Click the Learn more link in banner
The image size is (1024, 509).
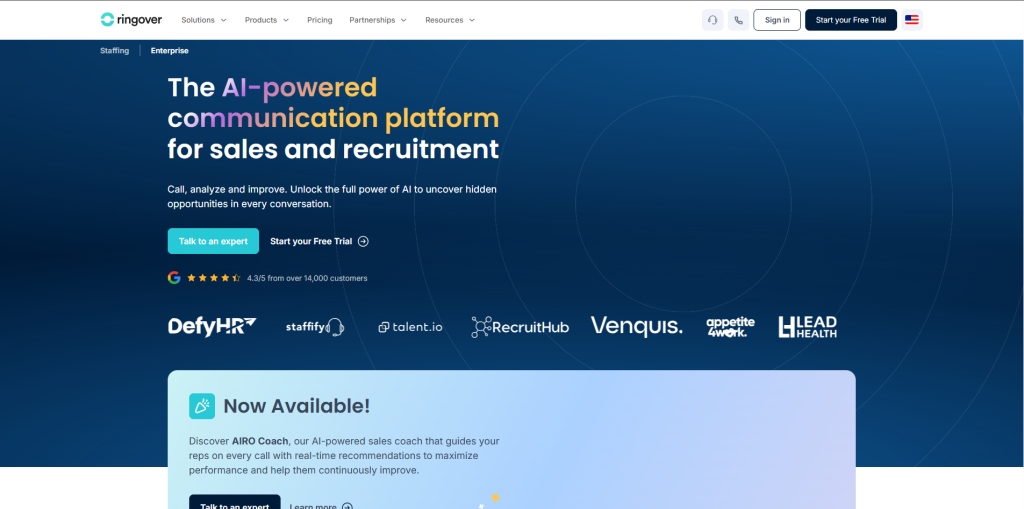point(321,506)
